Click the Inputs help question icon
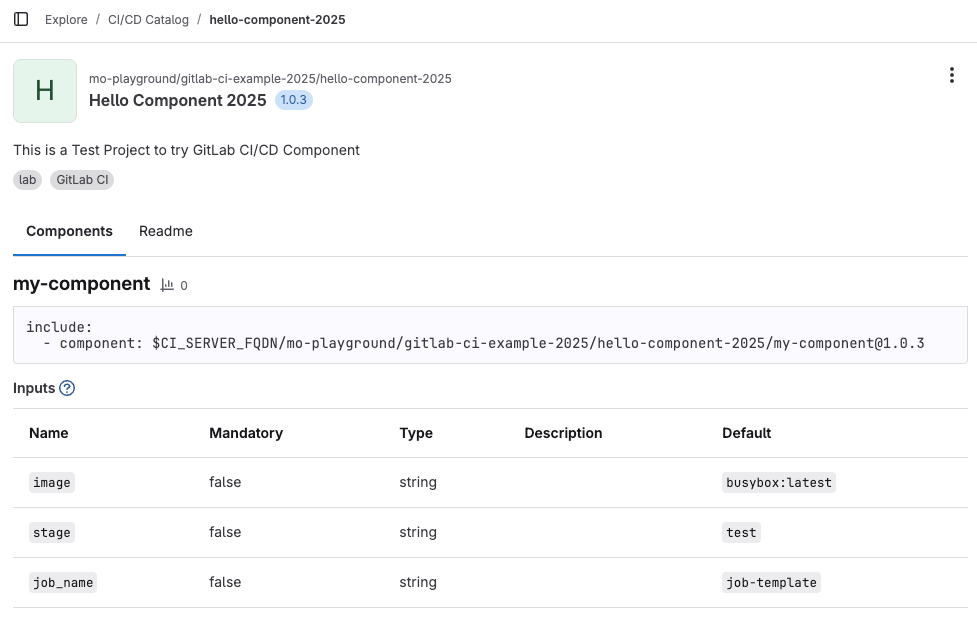 67,388
